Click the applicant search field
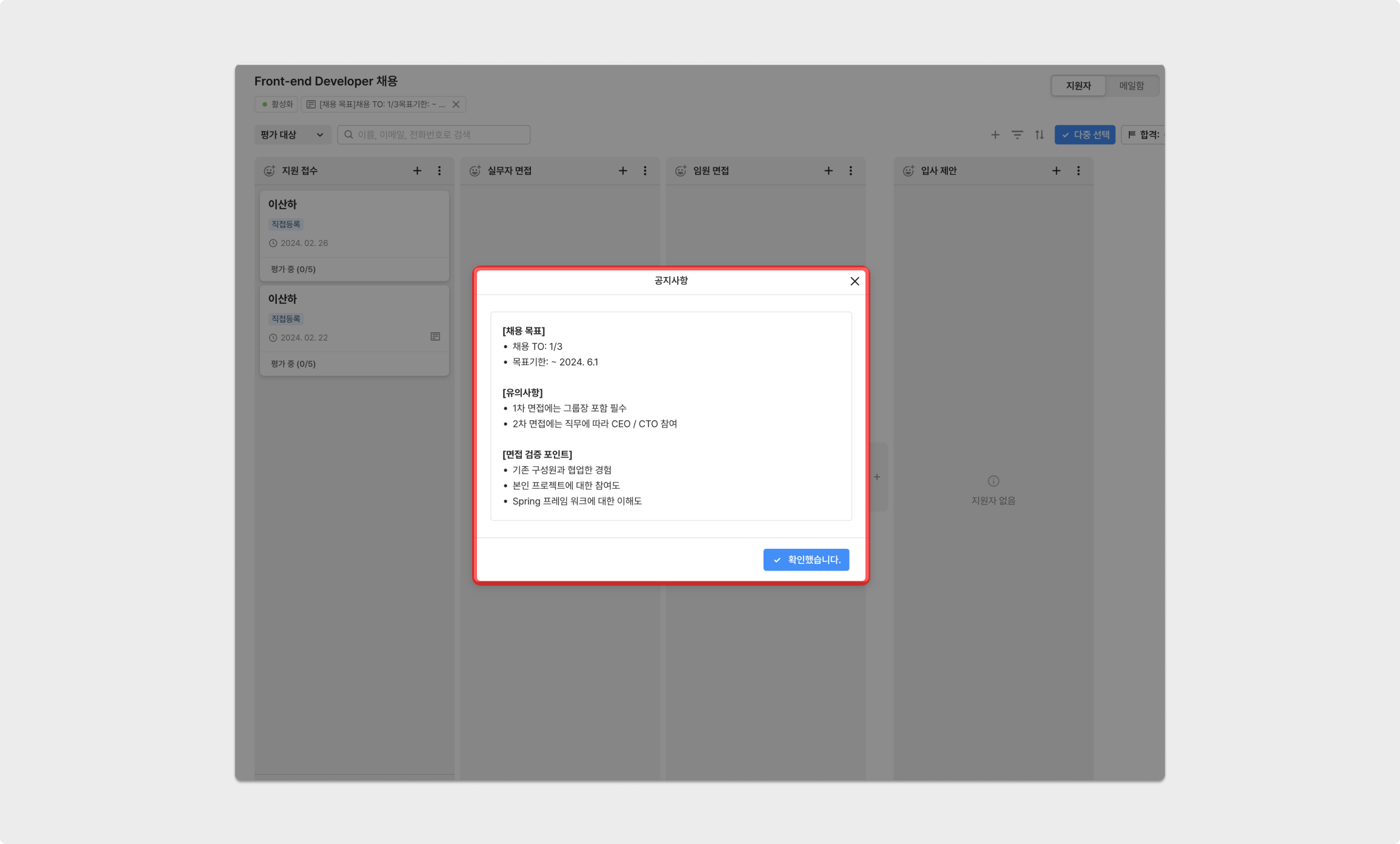The image size is (1400, 844). tap(434, 135)
